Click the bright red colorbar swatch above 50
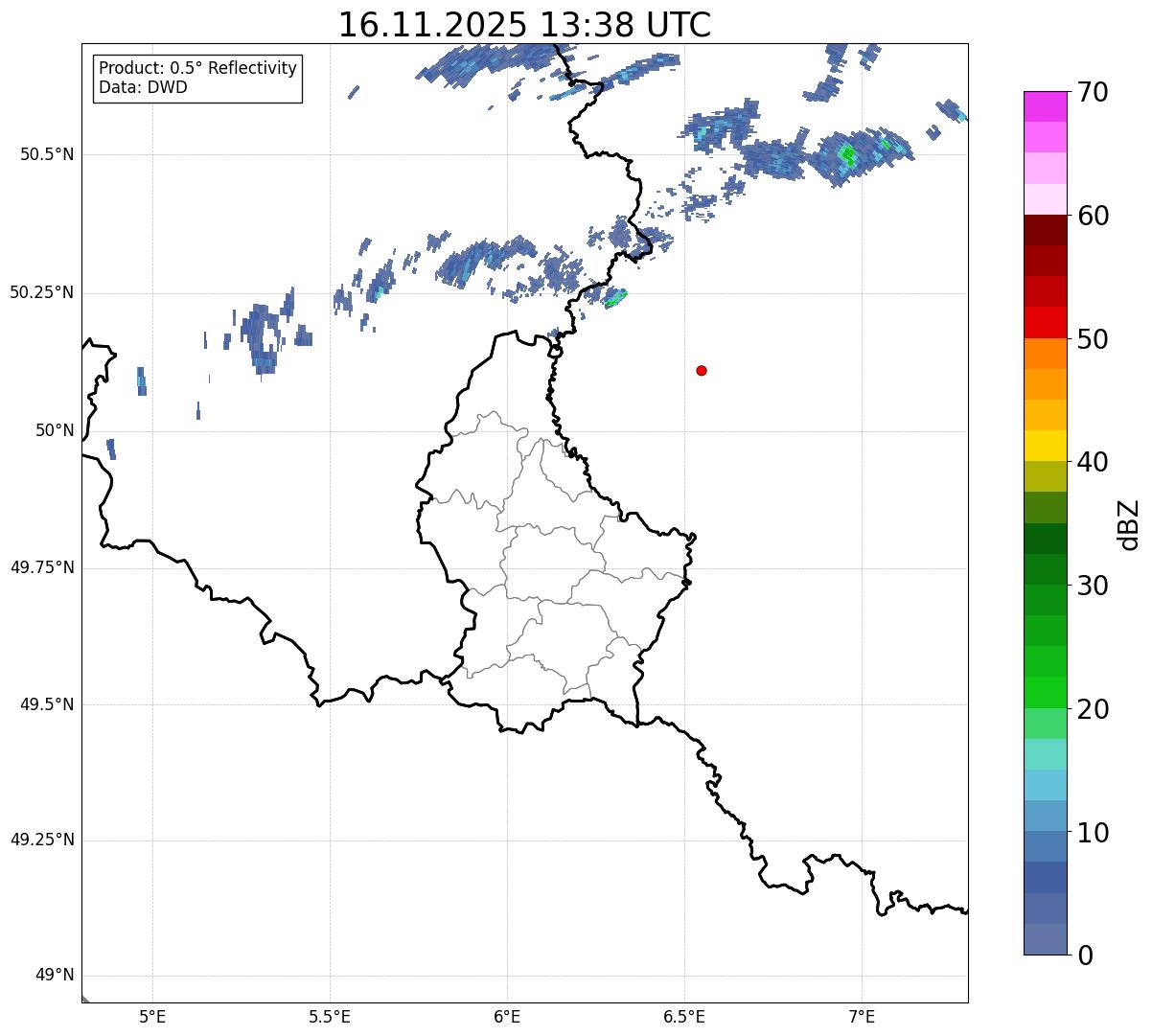Image resolution: width=1152 pixels, height=1036 pixels. tap(1045, 322)
